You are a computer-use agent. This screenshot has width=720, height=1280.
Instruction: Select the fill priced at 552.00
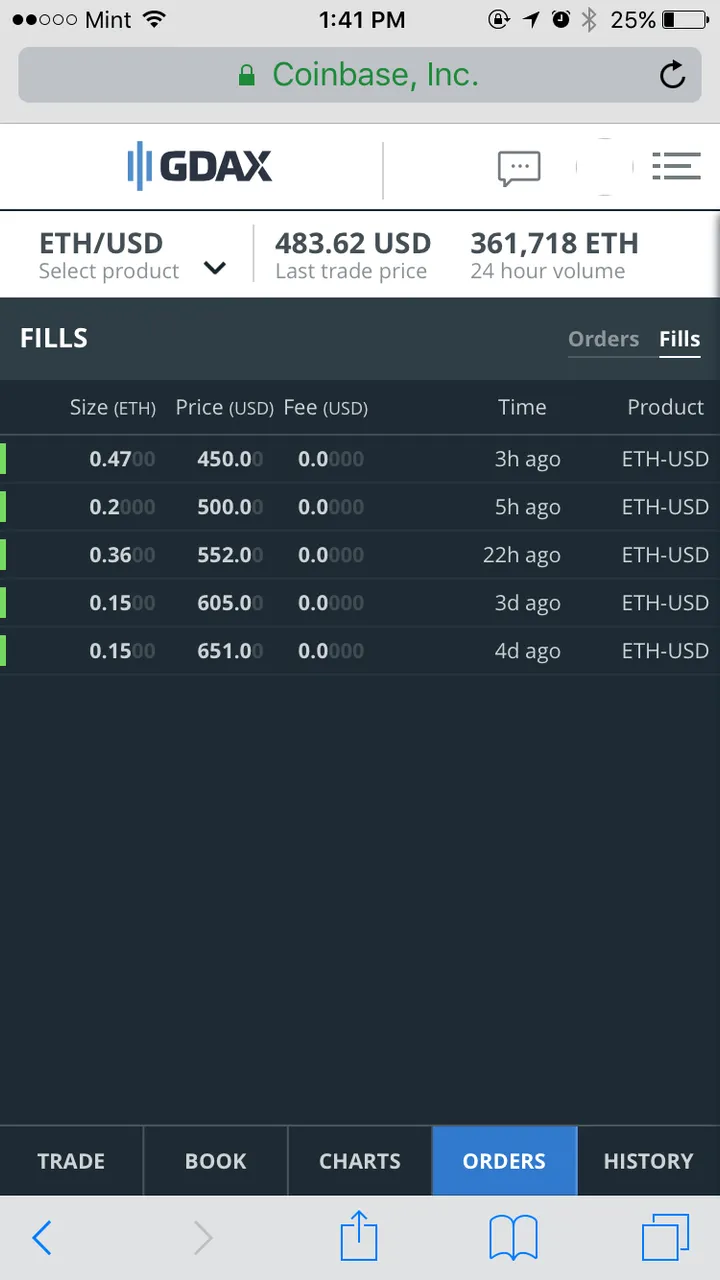[x=360, y=555]
